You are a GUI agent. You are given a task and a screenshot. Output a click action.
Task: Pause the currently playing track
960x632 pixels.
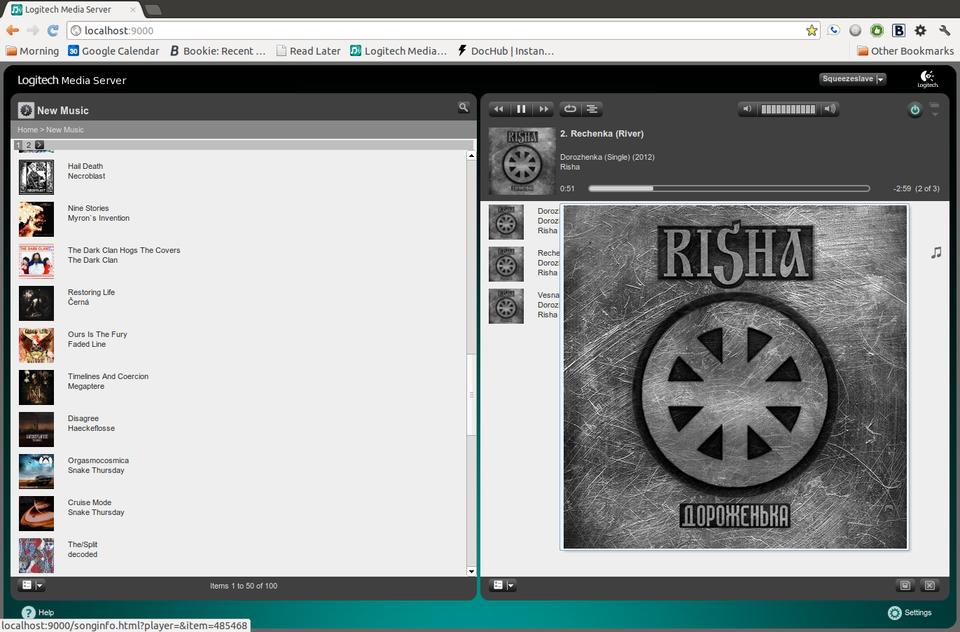[521, 109]
